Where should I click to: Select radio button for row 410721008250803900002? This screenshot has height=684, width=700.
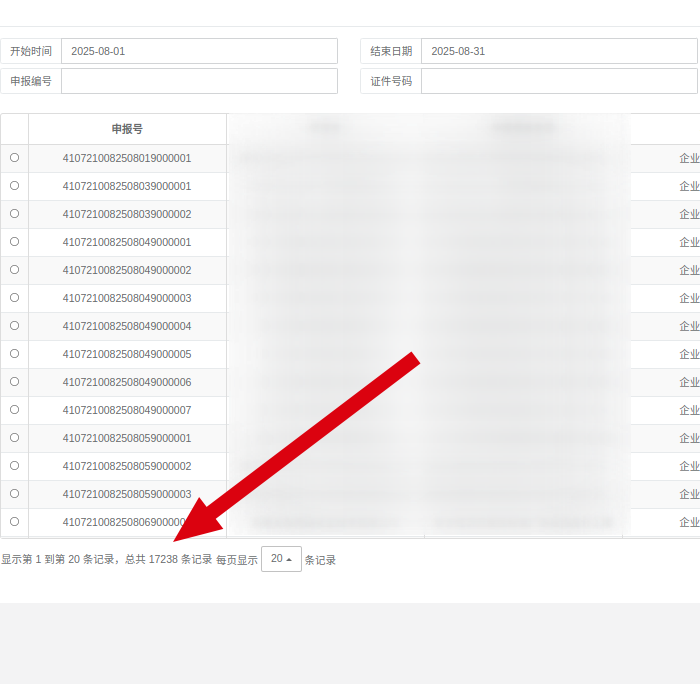14,214
